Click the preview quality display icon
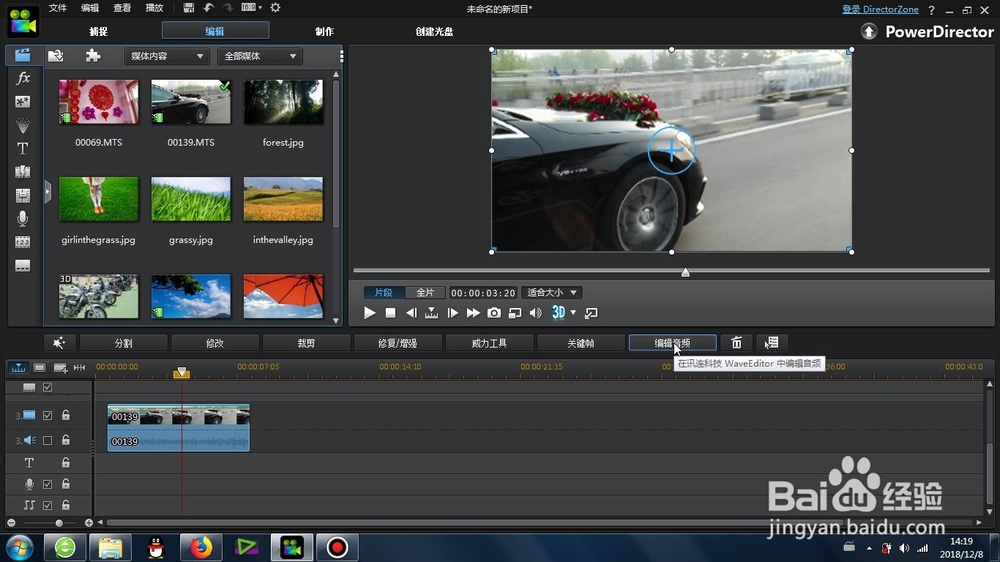 point(515,313)
